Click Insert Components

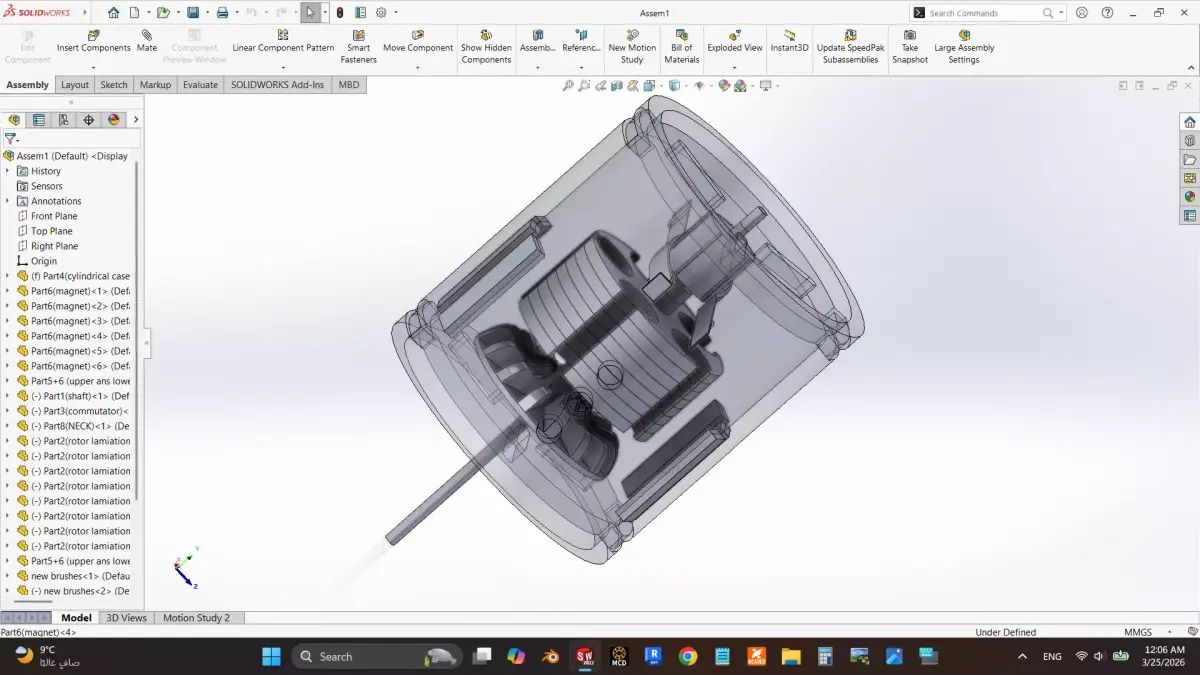pyautogui.click(x=94, y=41)
